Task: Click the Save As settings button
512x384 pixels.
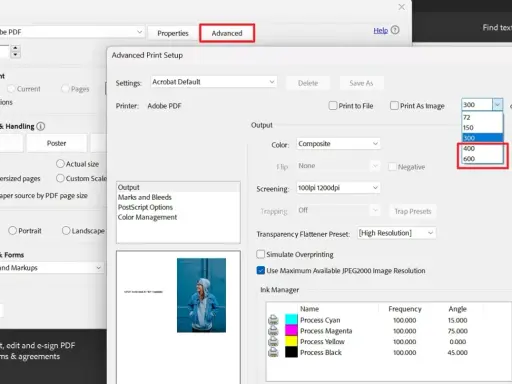Action: (x=361, y=83)
